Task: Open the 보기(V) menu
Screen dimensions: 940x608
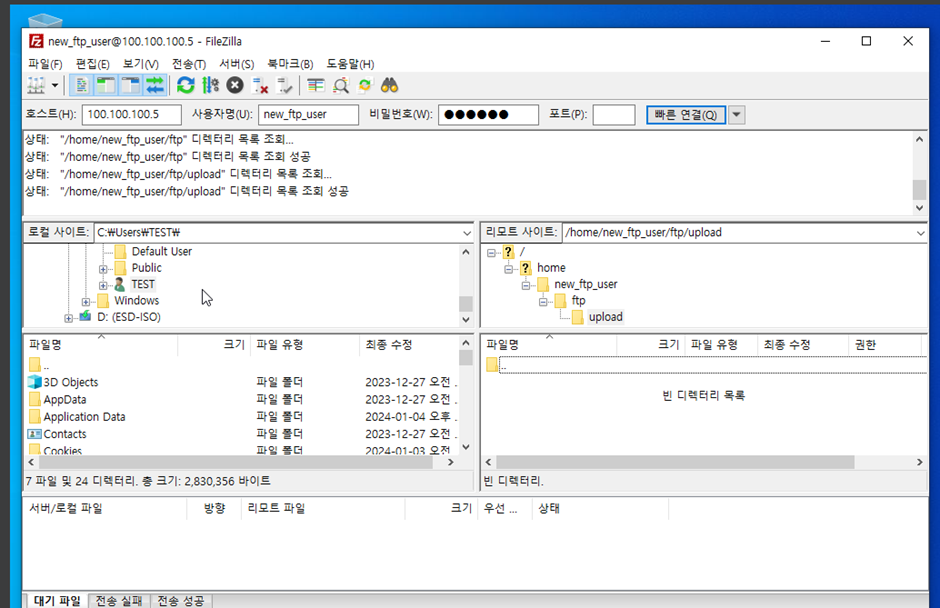Action: tap(140, 64)
